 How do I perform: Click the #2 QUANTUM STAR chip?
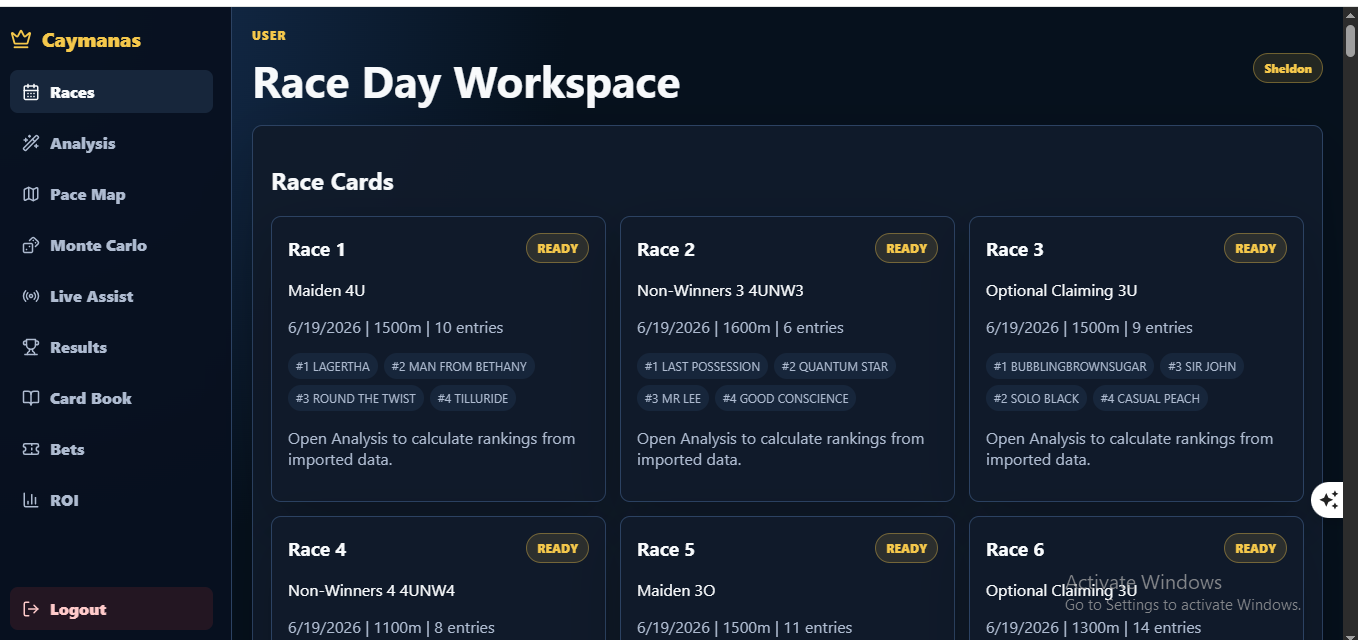pyautogui.click(x=835, y=366)
